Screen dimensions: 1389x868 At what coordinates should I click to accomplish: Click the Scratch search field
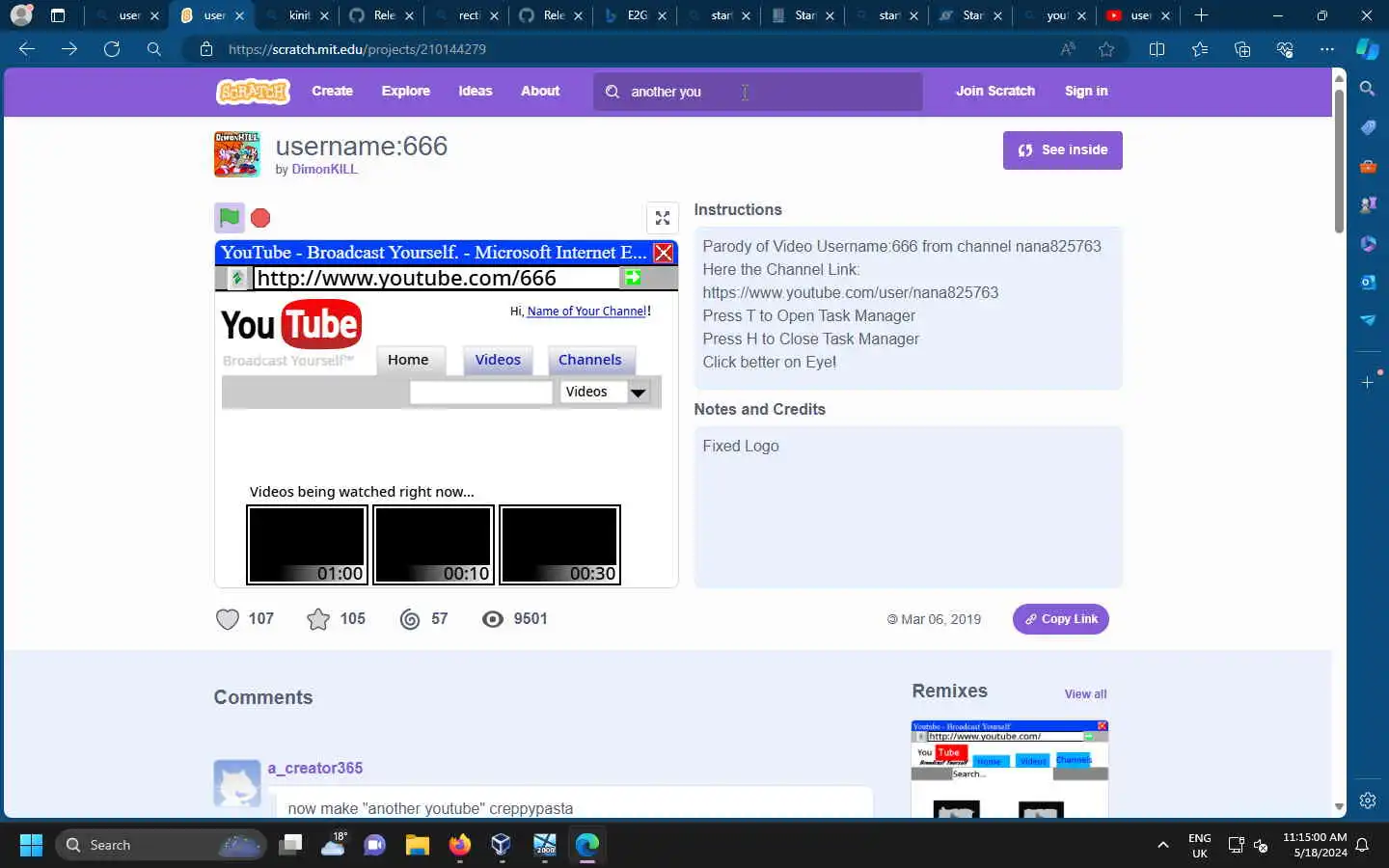tap(757, 92)
